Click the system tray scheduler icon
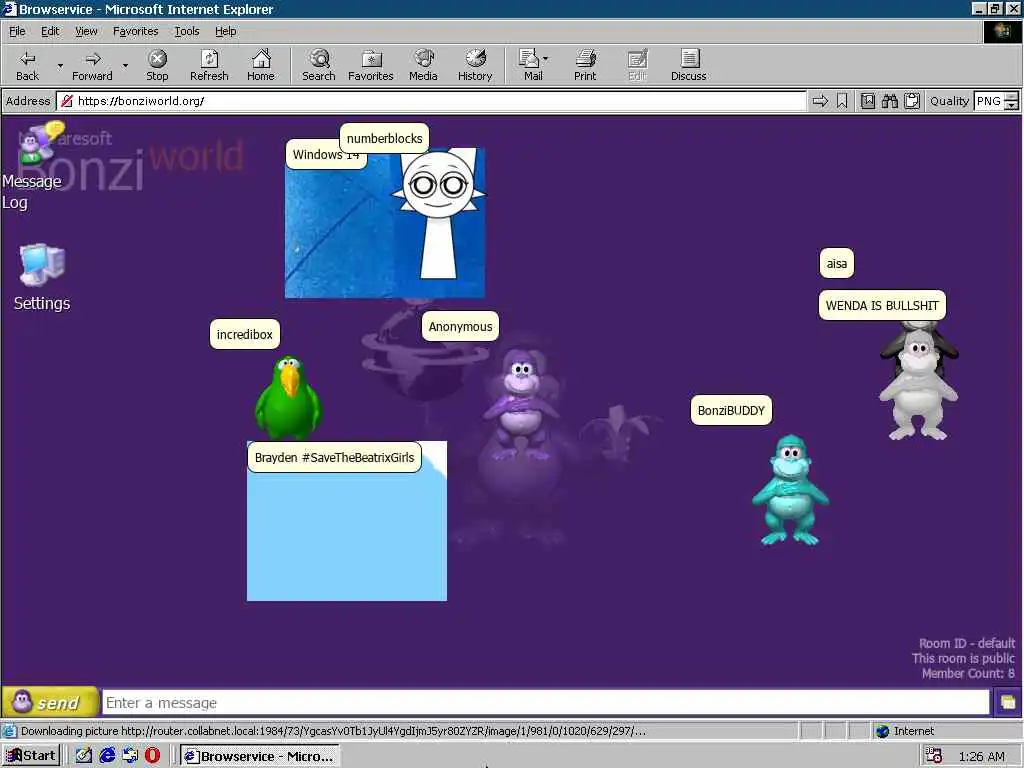The width and height of the screenshot is (1024, 768). coord(934,756)
